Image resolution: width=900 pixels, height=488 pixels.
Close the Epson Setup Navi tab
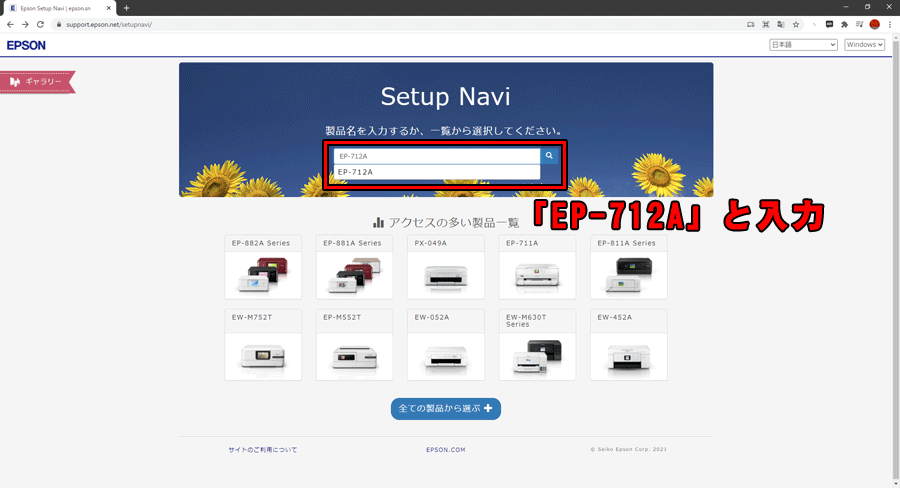click(x=108, y=8)
